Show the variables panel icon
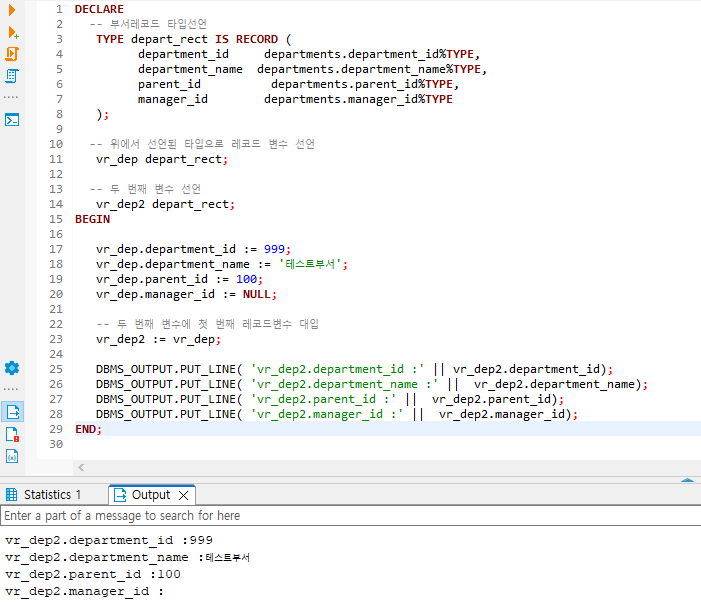The width and height of the screenshot is (701, 609). coord(12,456)
